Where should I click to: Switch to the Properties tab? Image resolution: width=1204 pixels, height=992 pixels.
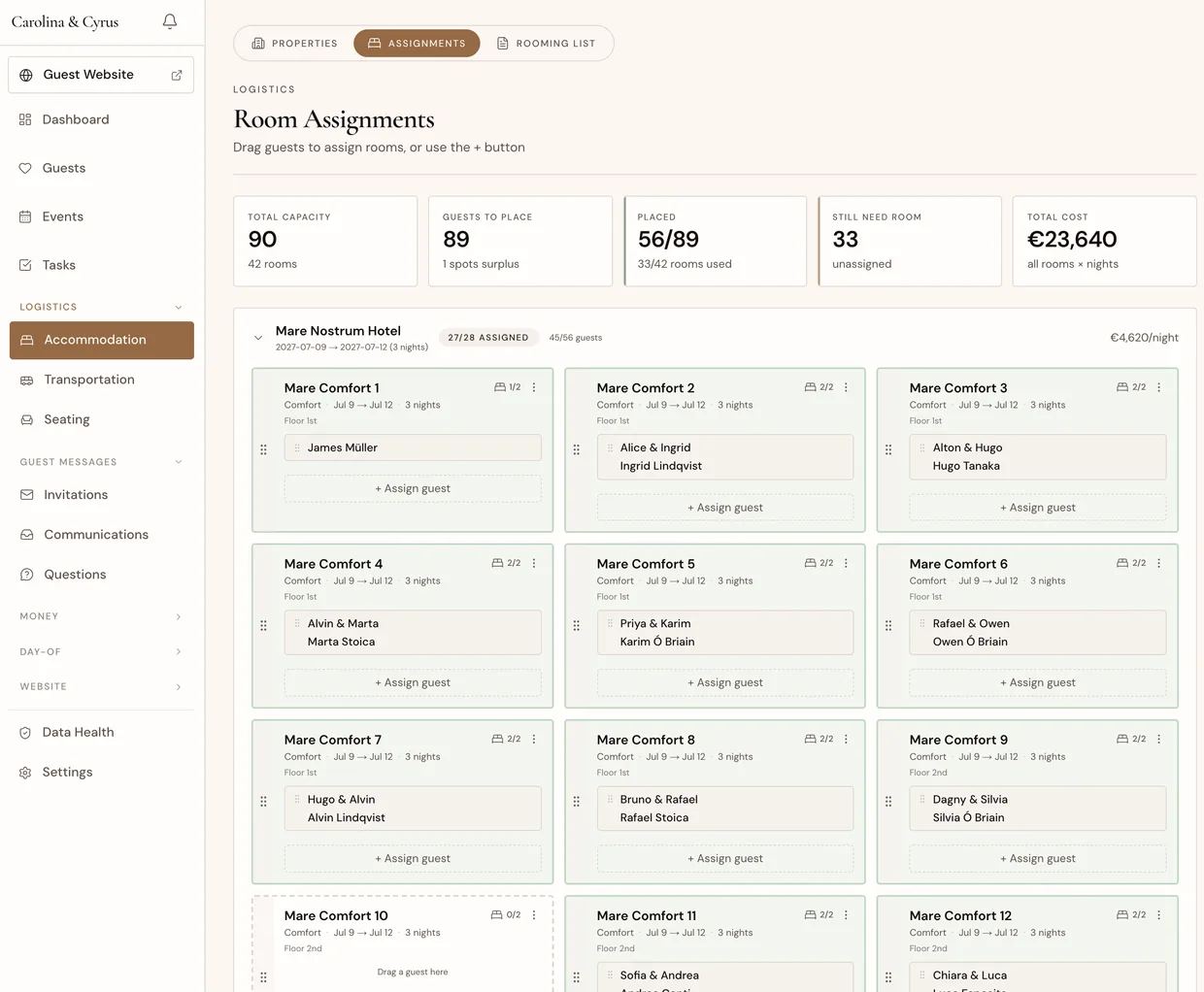(x=295, y=44)
